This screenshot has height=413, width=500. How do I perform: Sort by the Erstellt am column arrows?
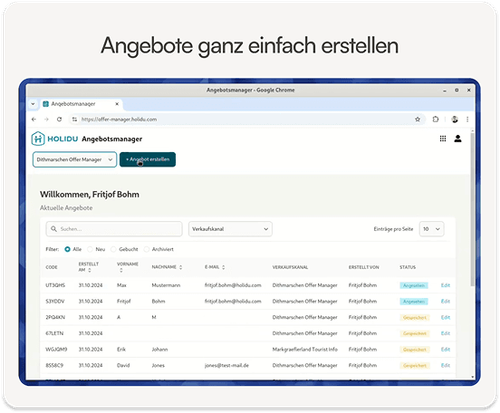tap(90, 270)
